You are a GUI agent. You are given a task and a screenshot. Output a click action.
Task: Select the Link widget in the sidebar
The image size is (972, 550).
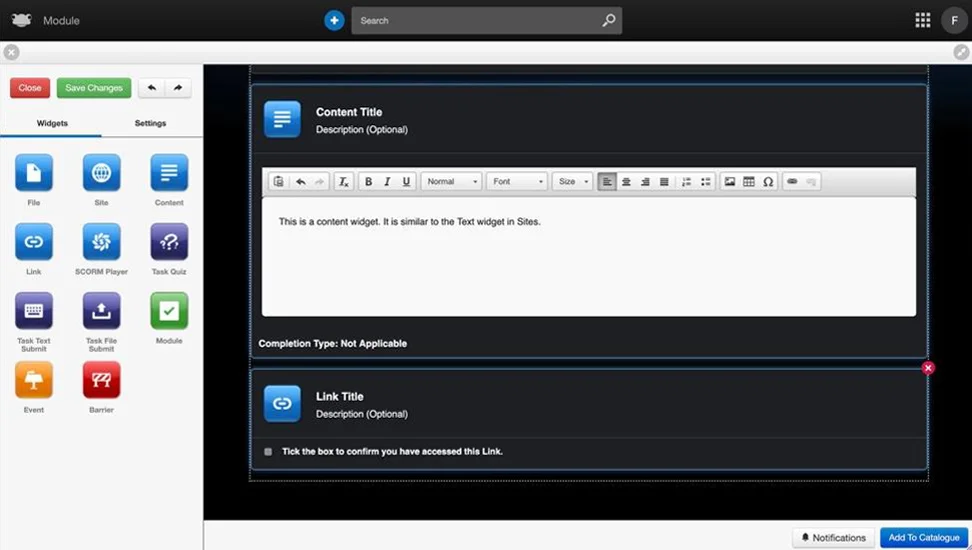[x=33, y=242]
